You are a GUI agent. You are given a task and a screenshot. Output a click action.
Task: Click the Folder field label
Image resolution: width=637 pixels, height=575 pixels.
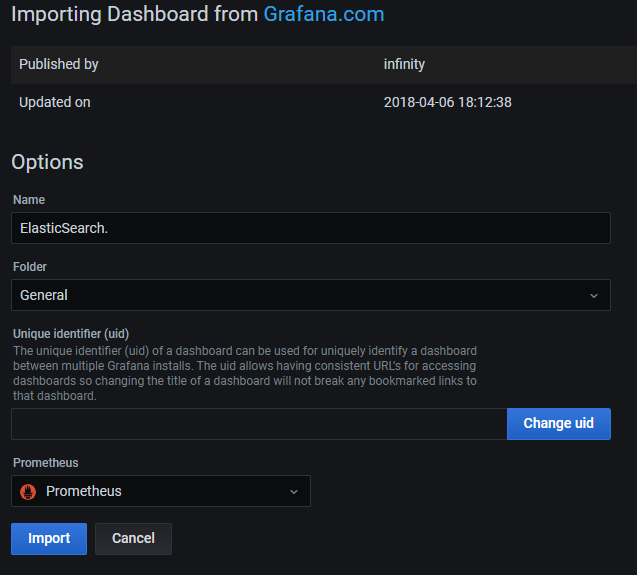click(30, 267)
